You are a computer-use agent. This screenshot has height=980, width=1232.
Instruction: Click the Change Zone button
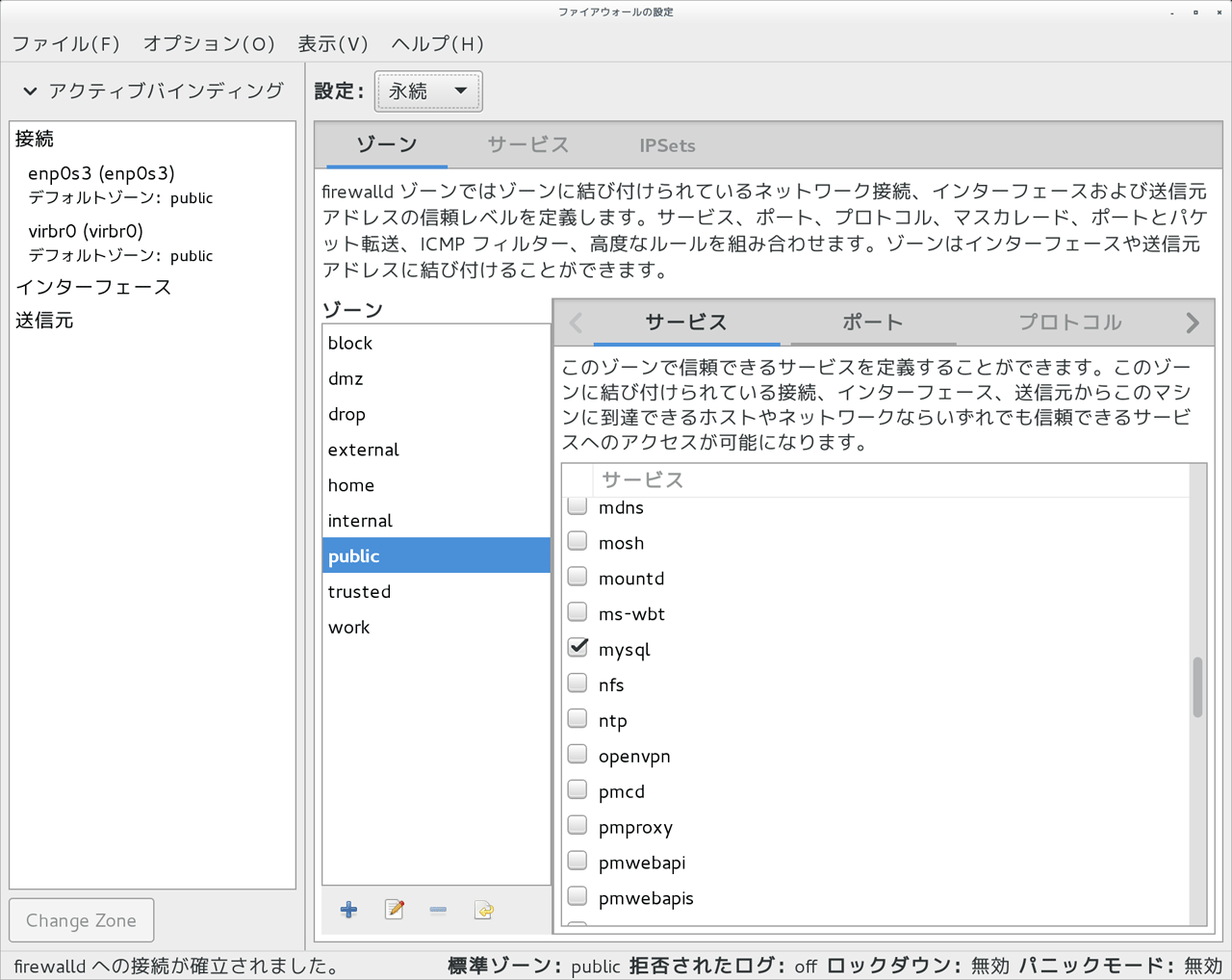click(x=82, y=920)
